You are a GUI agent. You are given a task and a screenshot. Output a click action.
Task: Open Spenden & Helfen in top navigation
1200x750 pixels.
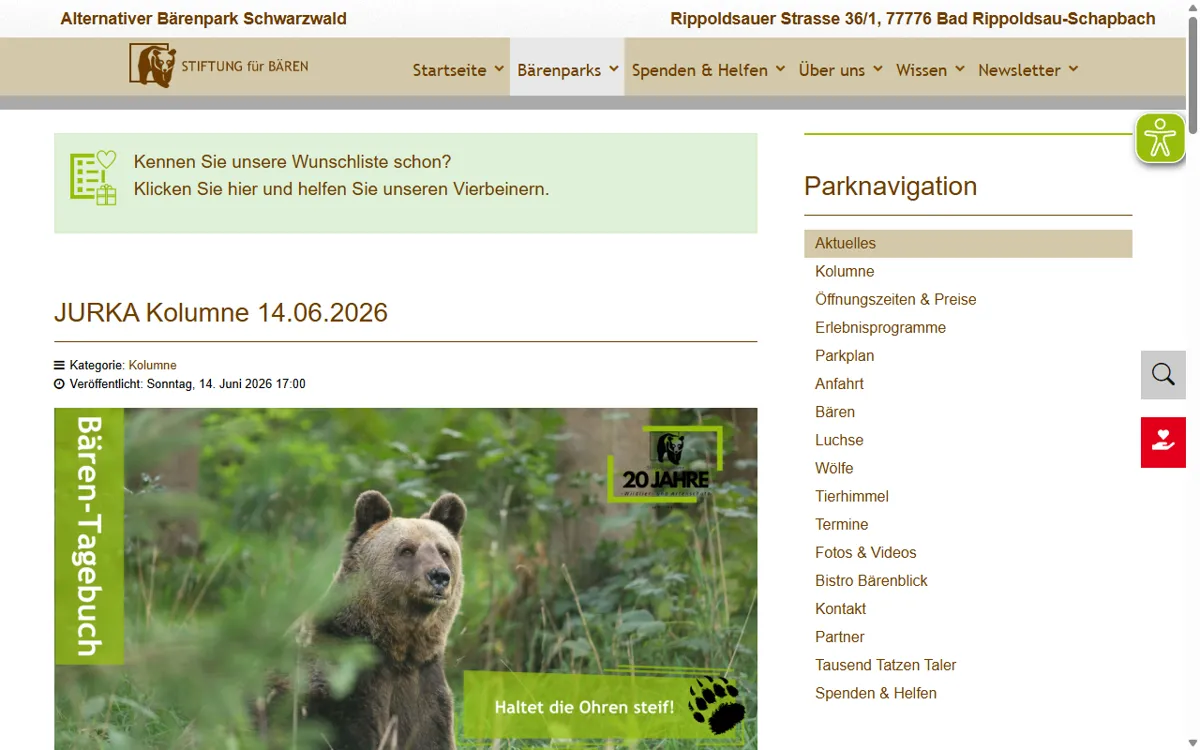coord(700,70)
